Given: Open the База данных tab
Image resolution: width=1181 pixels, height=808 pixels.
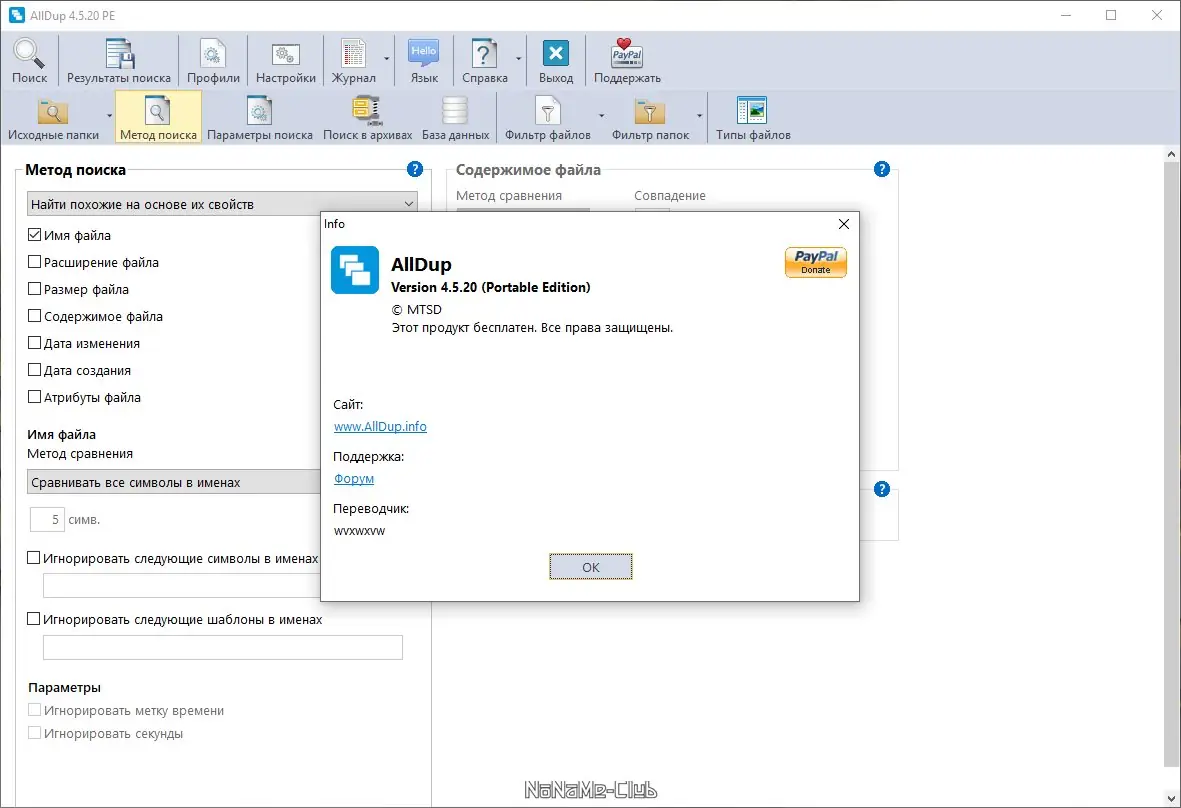Looking at the screenshot, I should [x=455, y=118].
